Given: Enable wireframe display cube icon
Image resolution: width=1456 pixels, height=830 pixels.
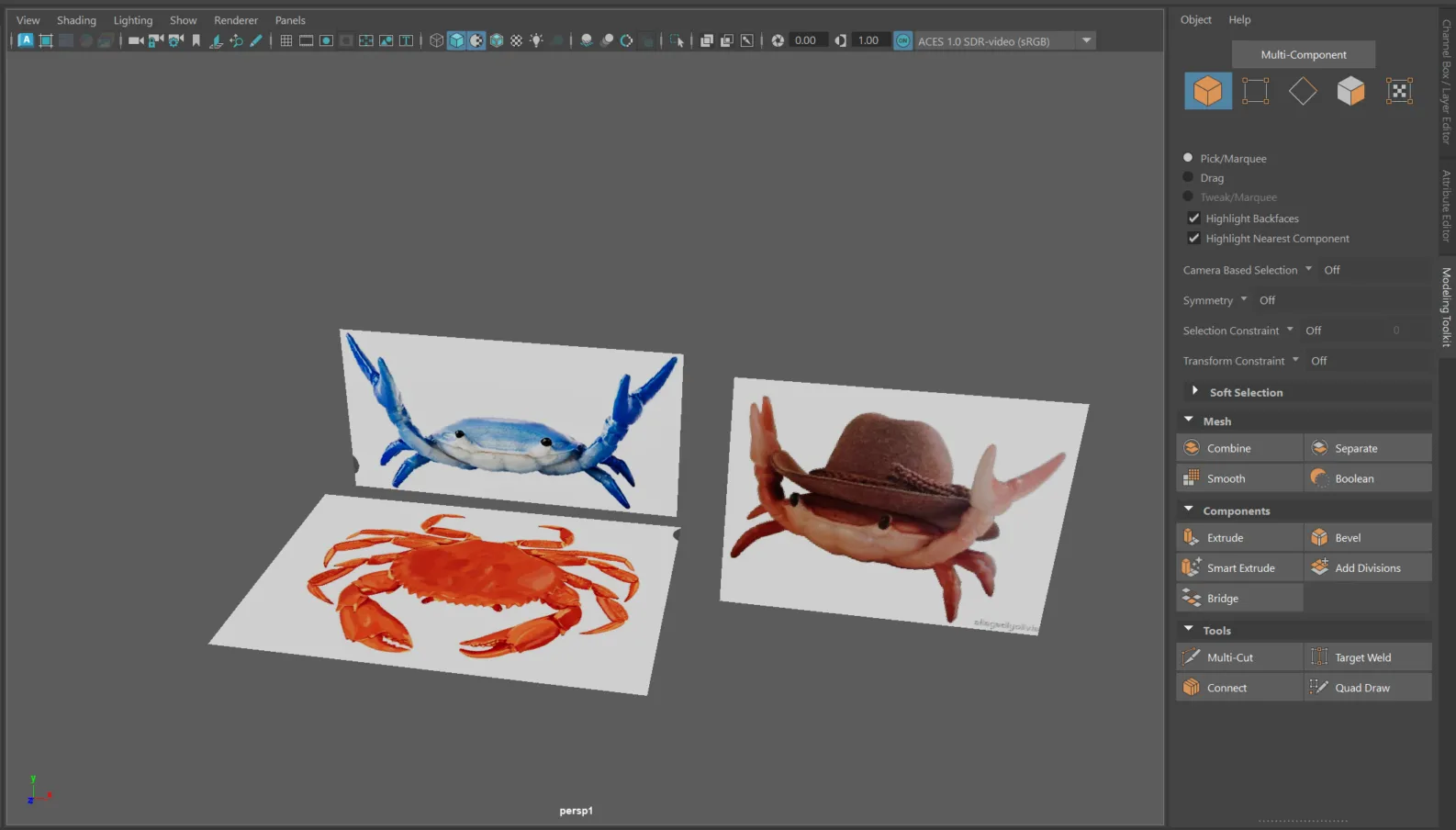Looking at the screenshot, I should point(437,40).
